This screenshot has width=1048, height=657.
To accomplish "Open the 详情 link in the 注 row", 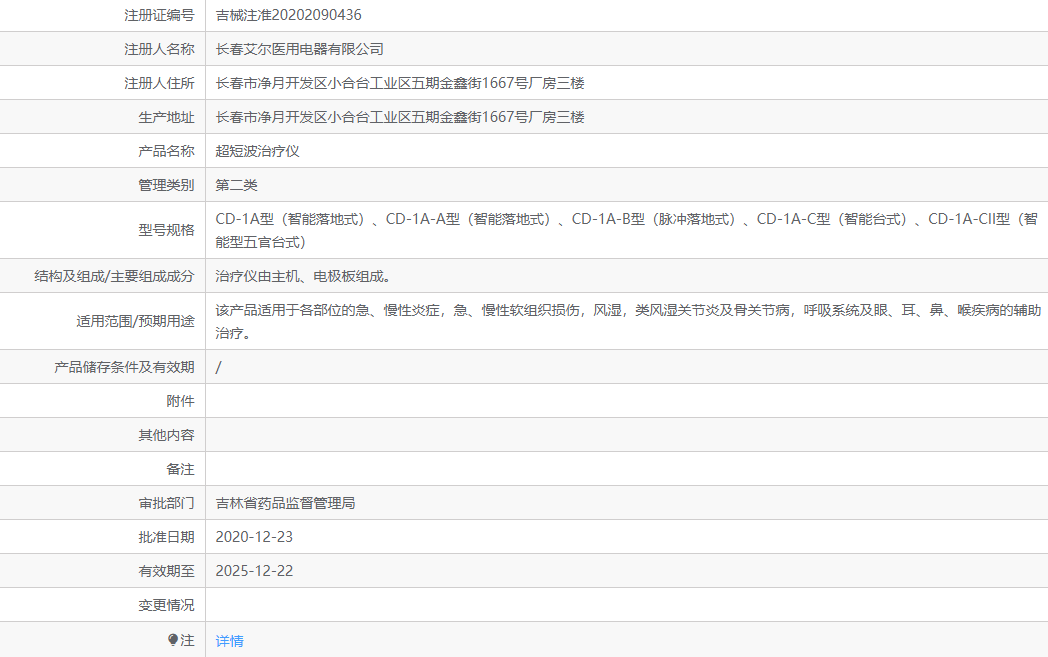I will click(229, 641).
